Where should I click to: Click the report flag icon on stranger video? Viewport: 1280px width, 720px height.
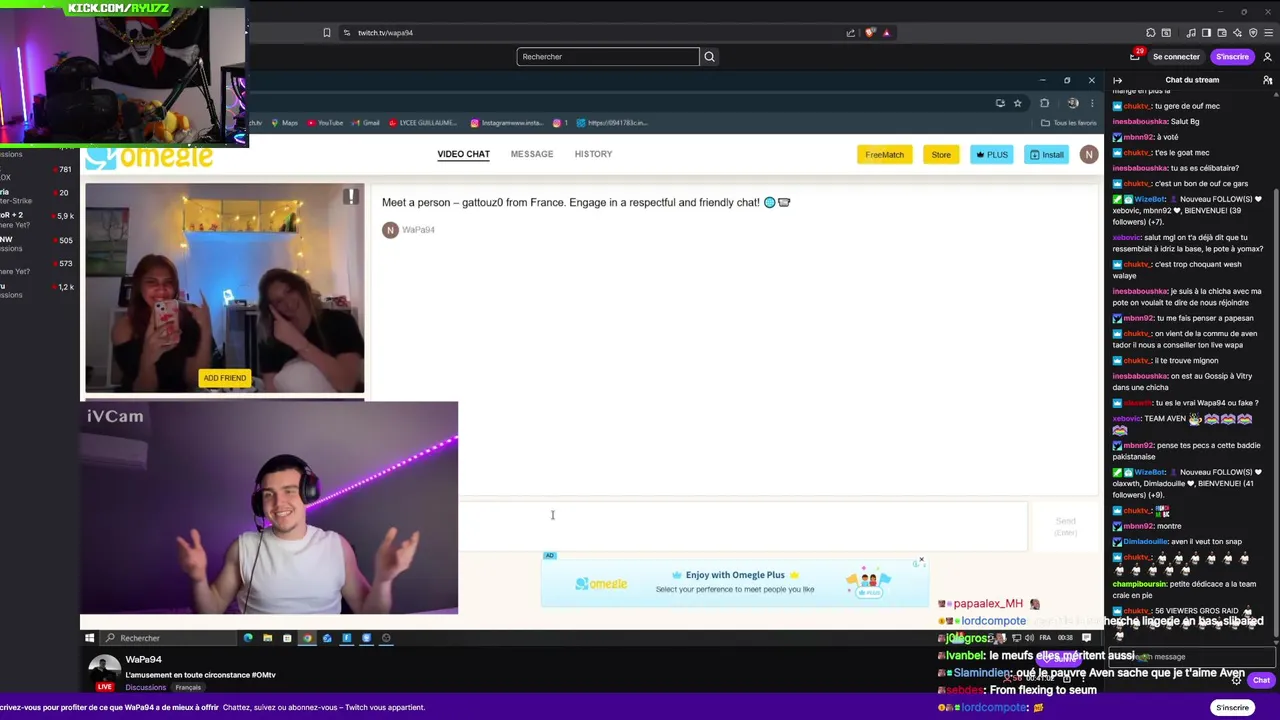pos(351,197)
